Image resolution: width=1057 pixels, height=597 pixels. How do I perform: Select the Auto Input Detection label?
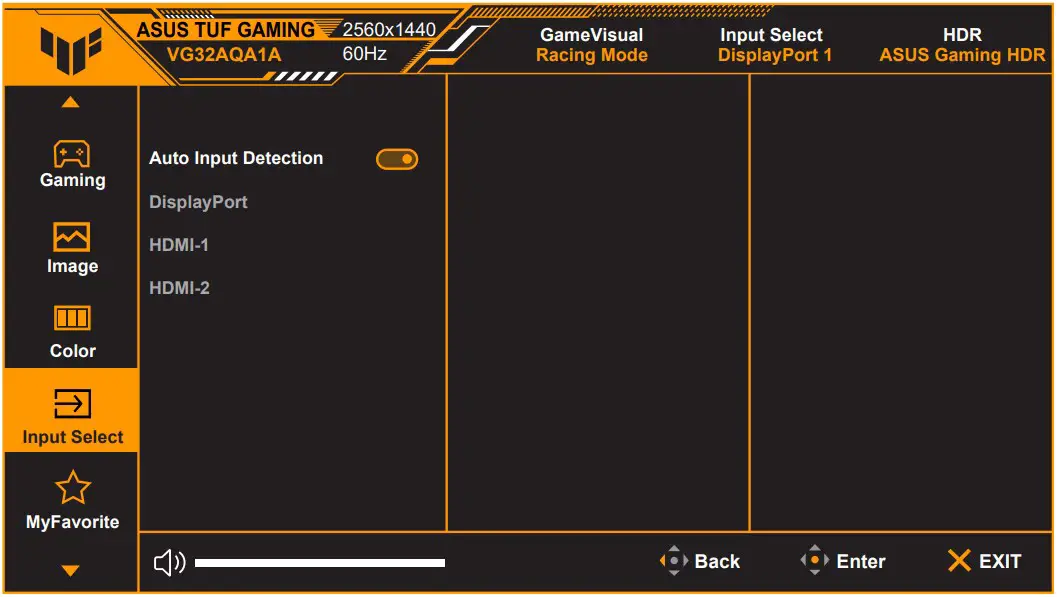(x=236, y=158)
